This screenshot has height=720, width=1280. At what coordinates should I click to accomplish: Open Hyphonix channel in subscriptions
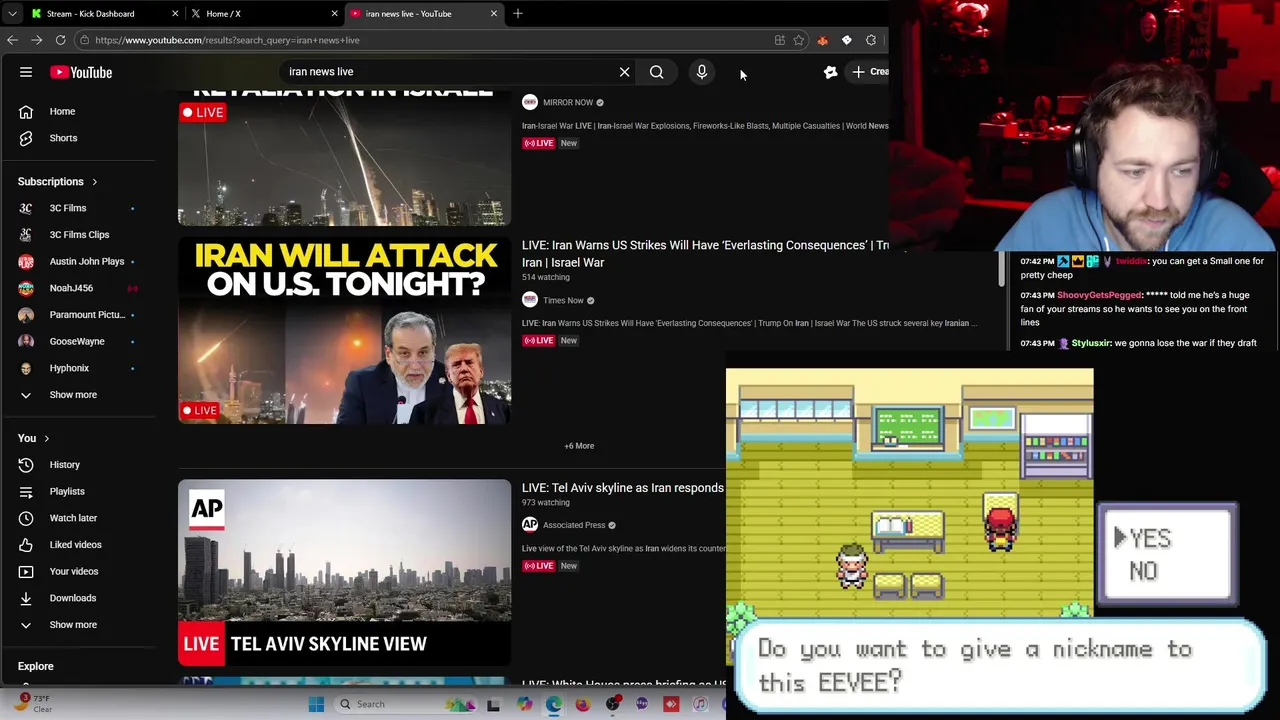(x=69, y=368)
